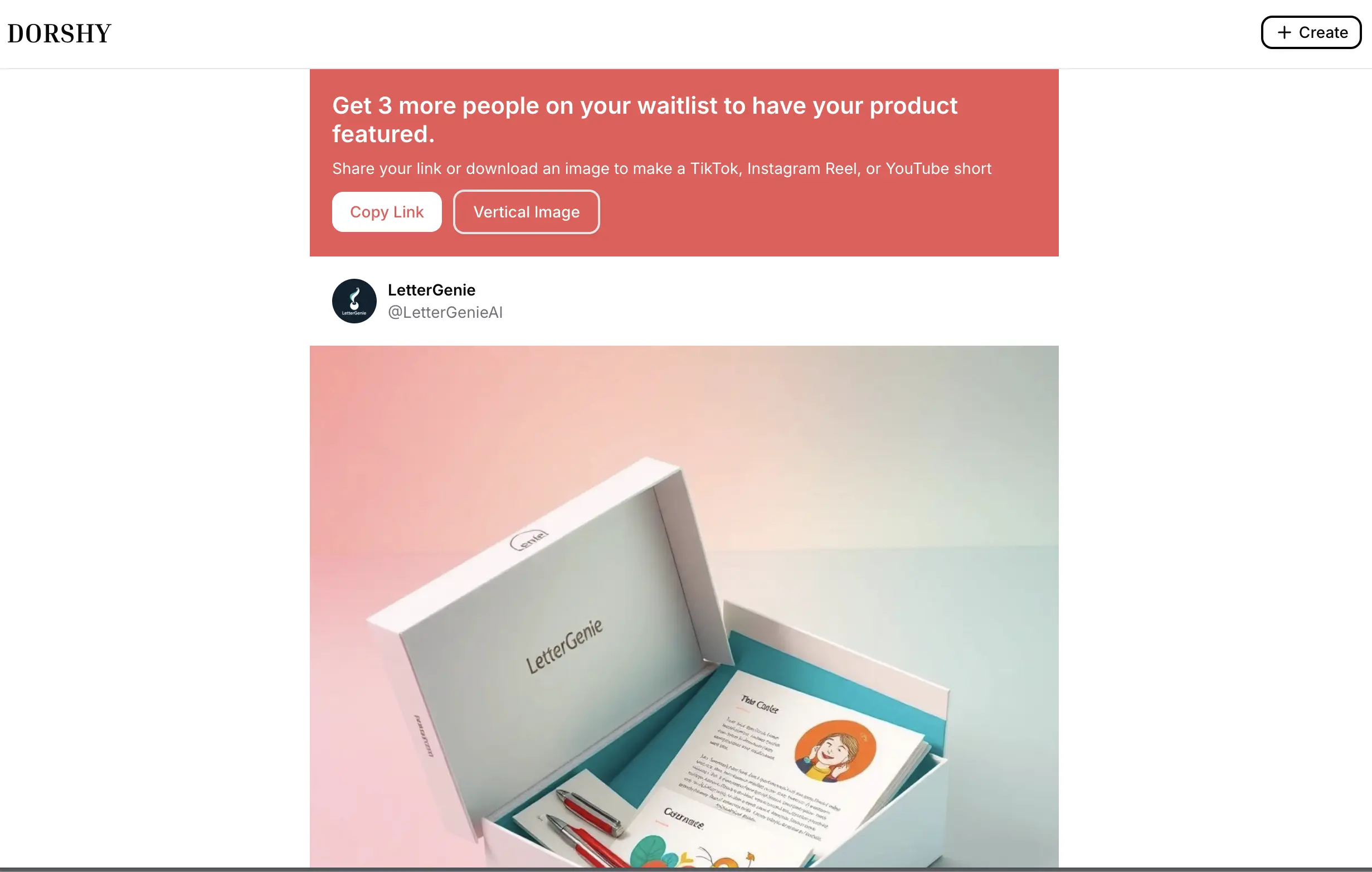Open the @LetterGenieAI handle
The height and width of the screenshot is (872, 1372).
tap(445, 312)
